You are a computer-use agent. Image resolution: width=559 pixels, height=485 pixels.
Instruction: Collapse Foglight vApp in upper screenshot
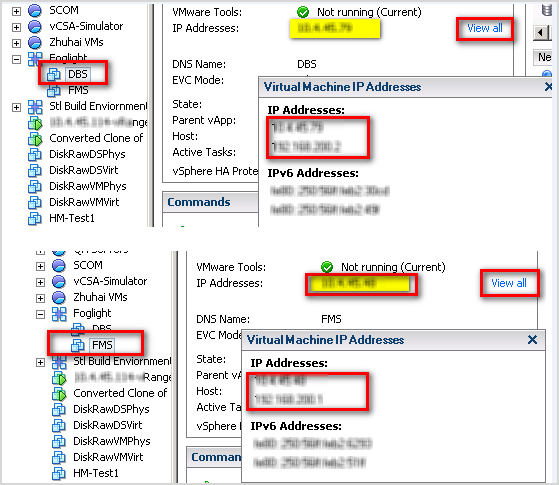[x=16, y=59]
